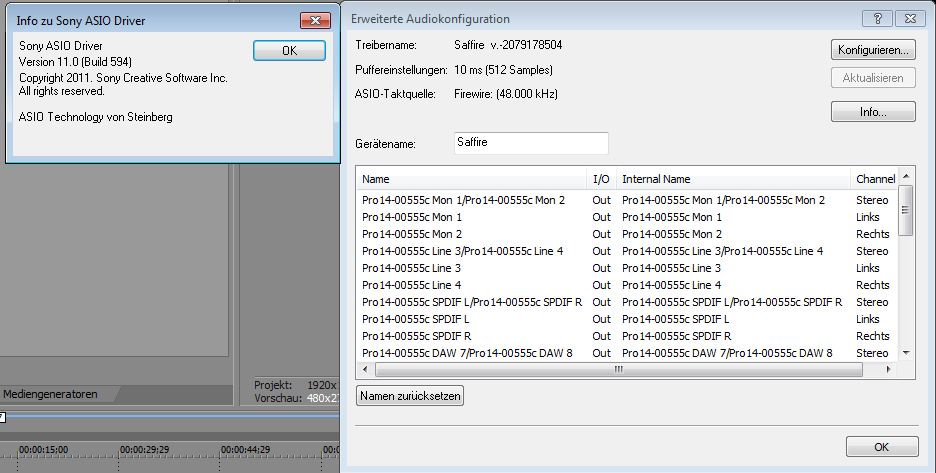Screen dimensions: 936x473
Task: Select the Pro14-00555c Line 4 row name
Action: pos(411,285)
